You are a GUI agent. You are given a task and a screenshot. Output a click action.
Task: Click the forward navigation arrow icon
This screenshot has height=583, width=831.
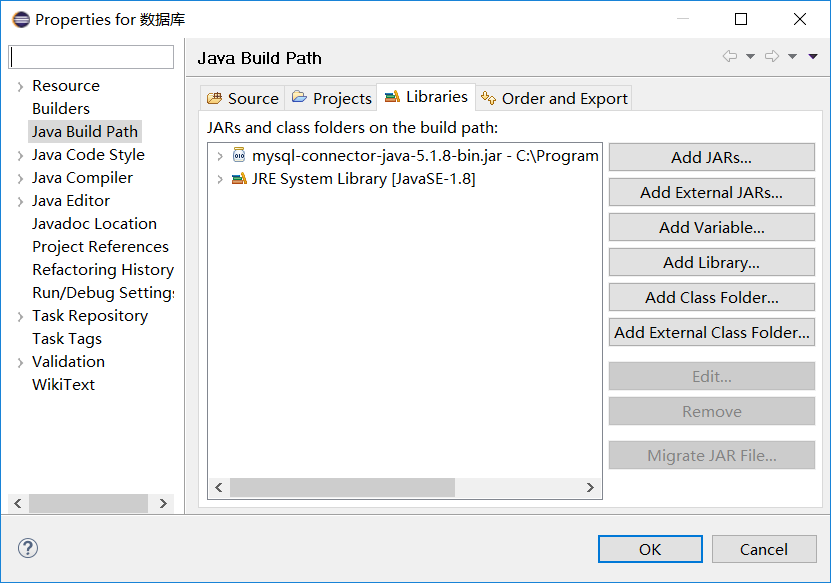[x=772, y=56]
